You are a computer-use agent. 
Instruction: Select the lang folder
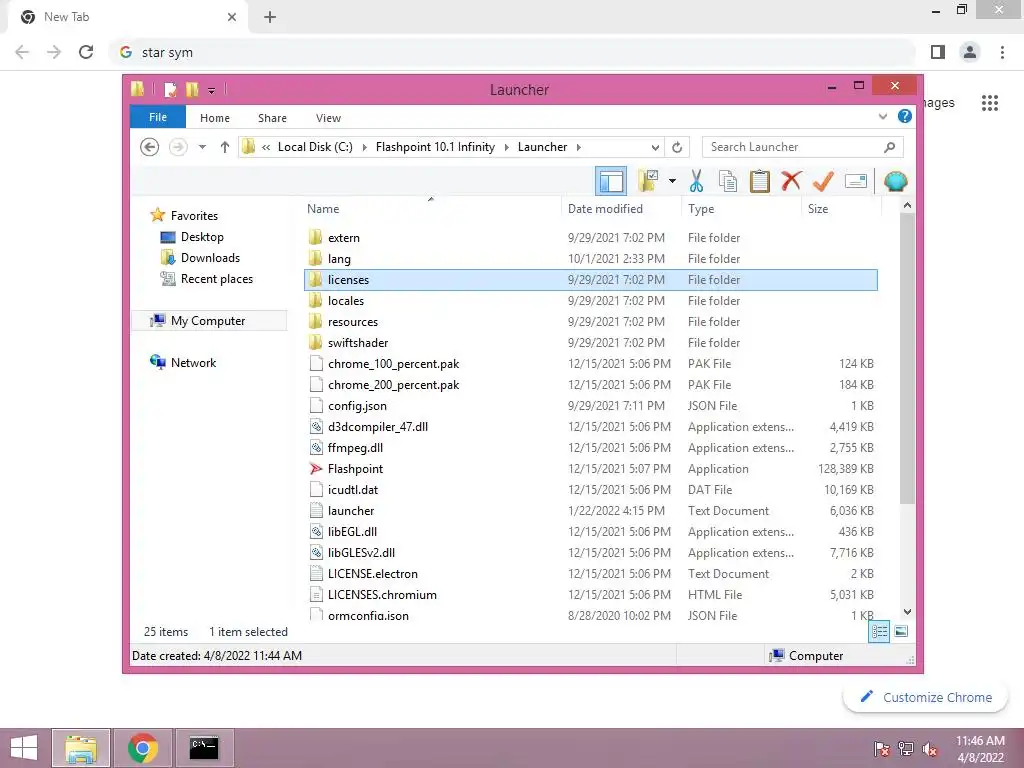[x=590, y=259]
